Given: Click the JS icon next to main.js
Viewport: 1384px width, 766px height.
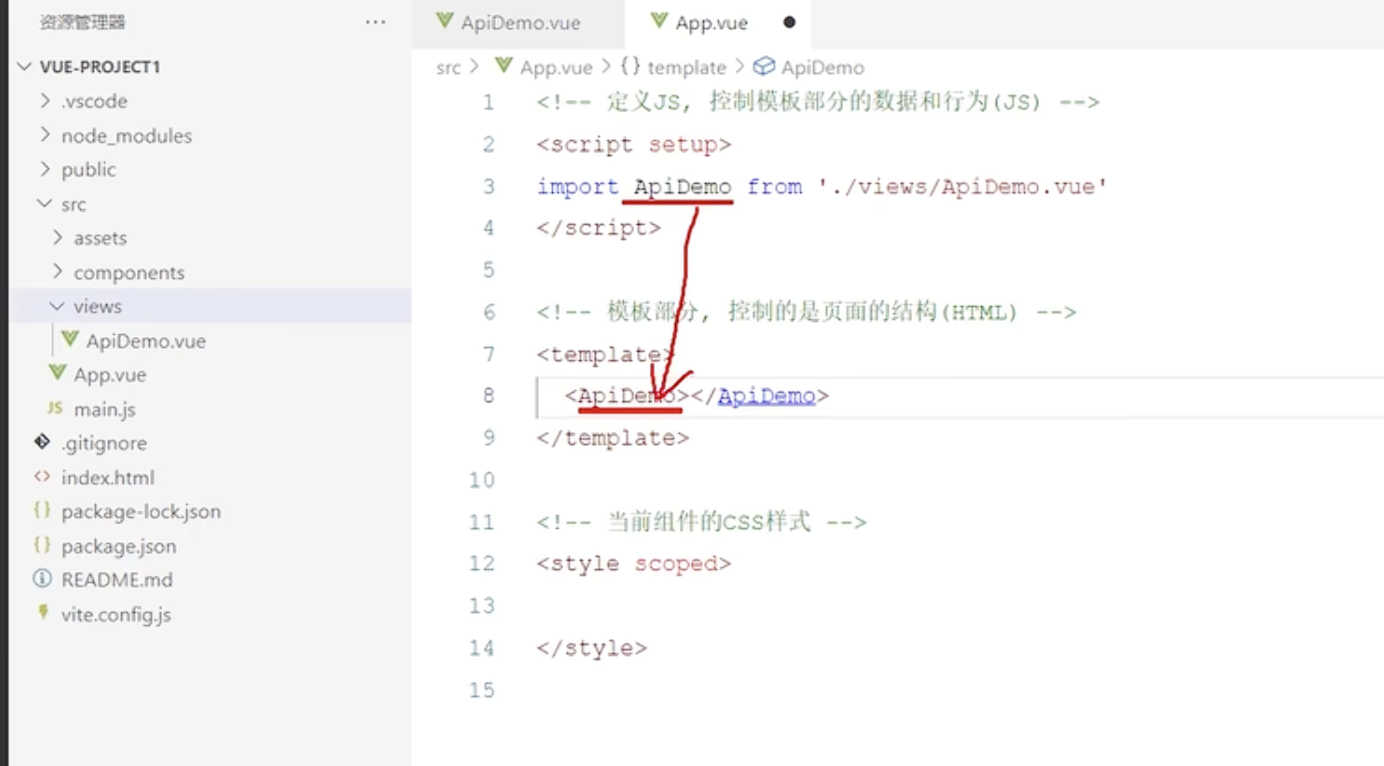Looking at the screenshot, I should pos(55,409).
